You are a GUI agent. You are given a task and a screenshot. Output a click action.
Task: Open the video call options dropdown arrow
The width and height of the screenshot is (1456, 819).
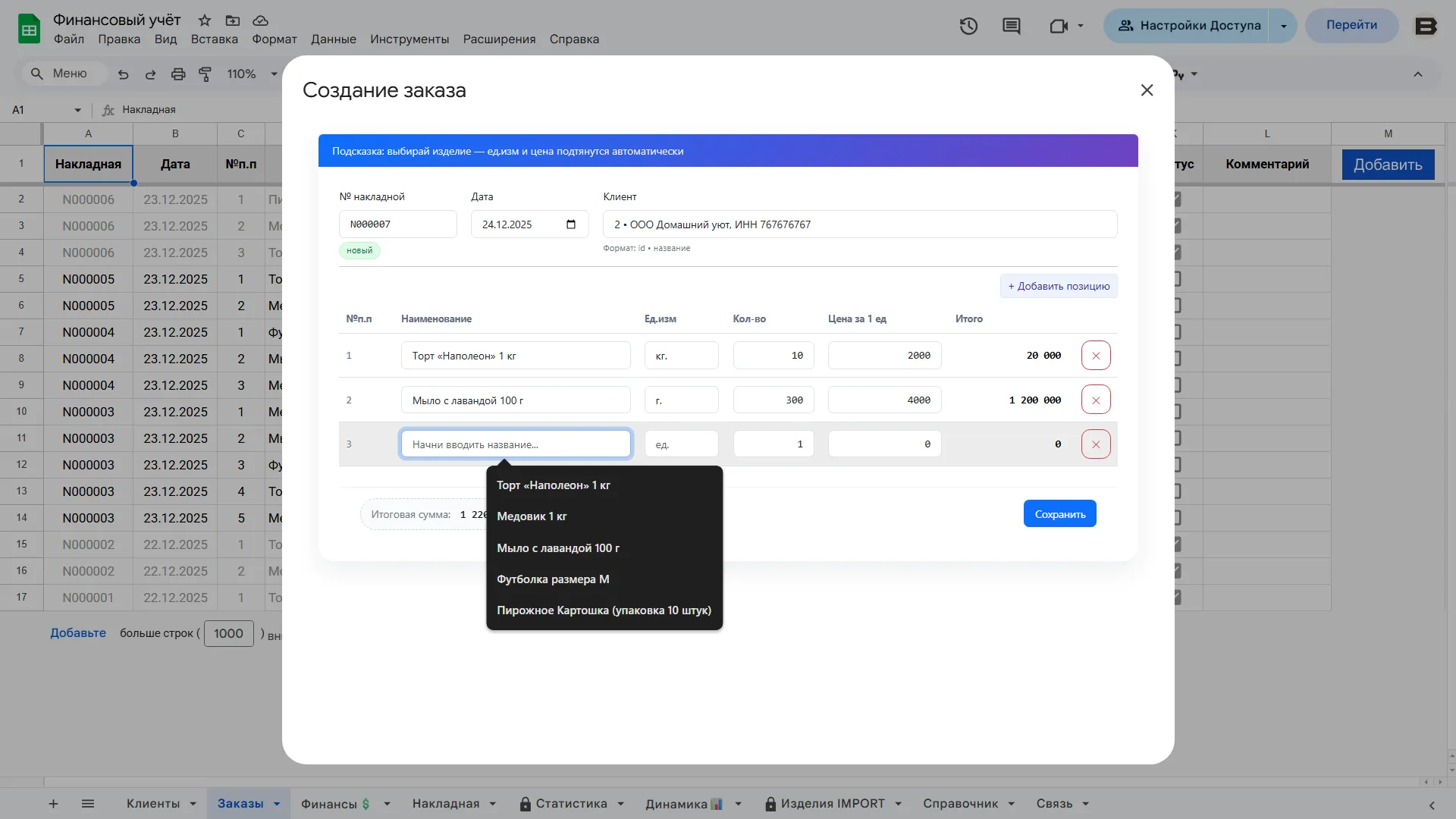click(x=1081, y=27)
